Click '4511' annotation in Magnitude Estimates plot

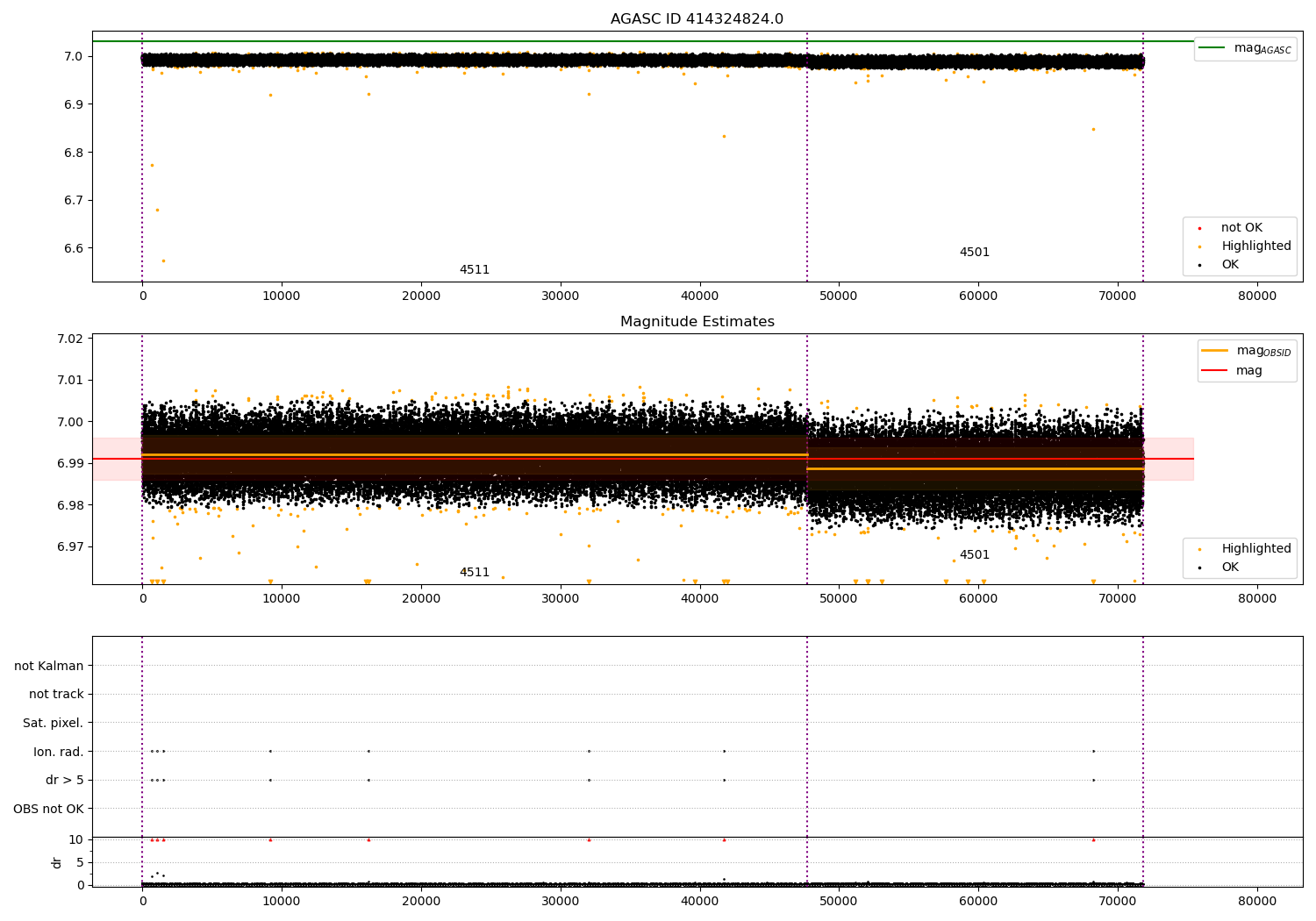pyautogui.click(x=475, y=573)
